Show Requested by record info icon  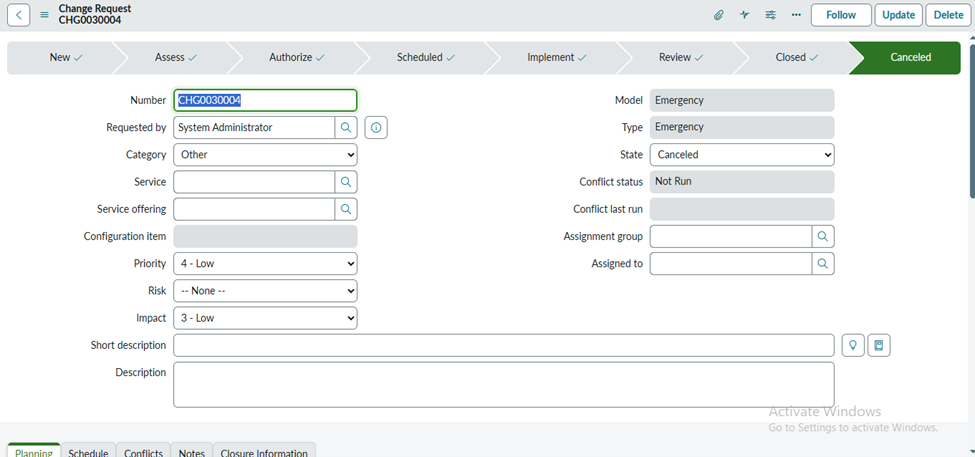[375, 128]
